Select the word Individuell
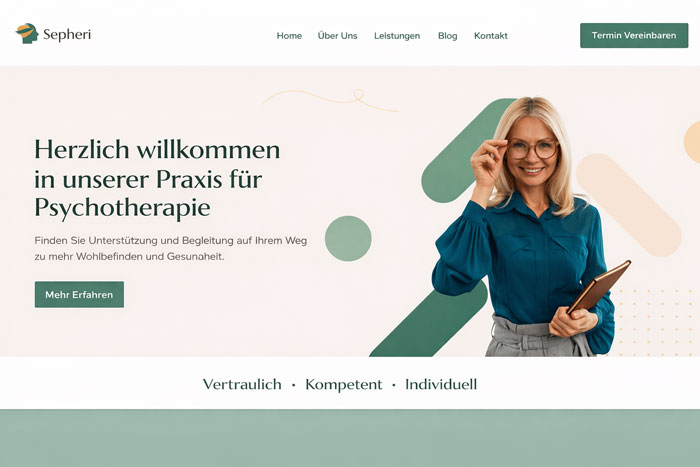Image resolution: width=700 pixels, height=467 pixels. click(x=441, y=384)
